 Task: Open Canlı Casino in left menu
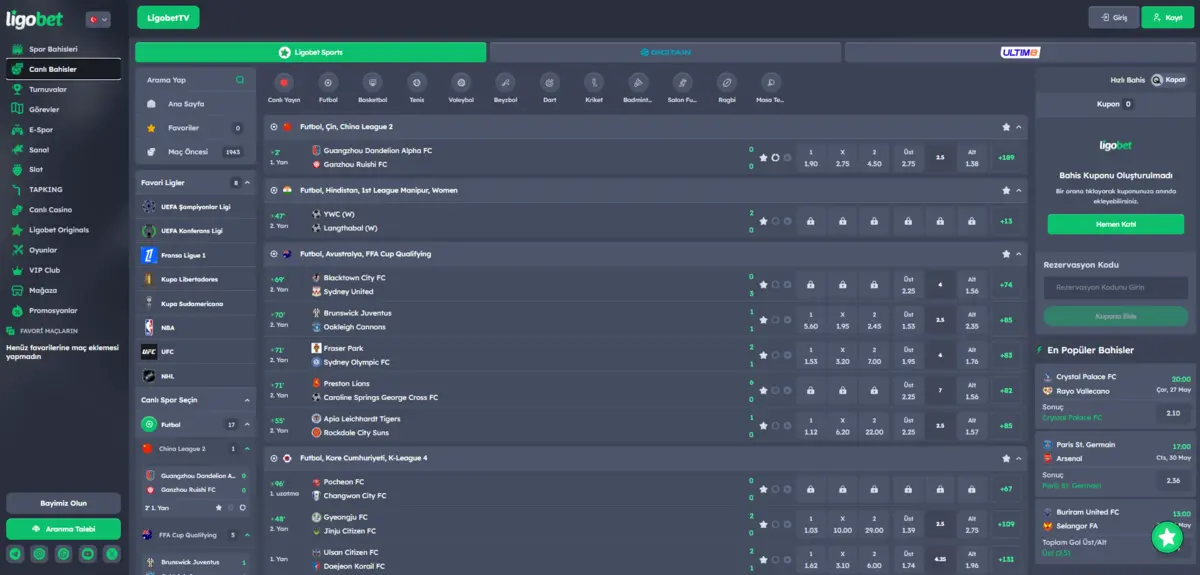(x=62, y=210)
